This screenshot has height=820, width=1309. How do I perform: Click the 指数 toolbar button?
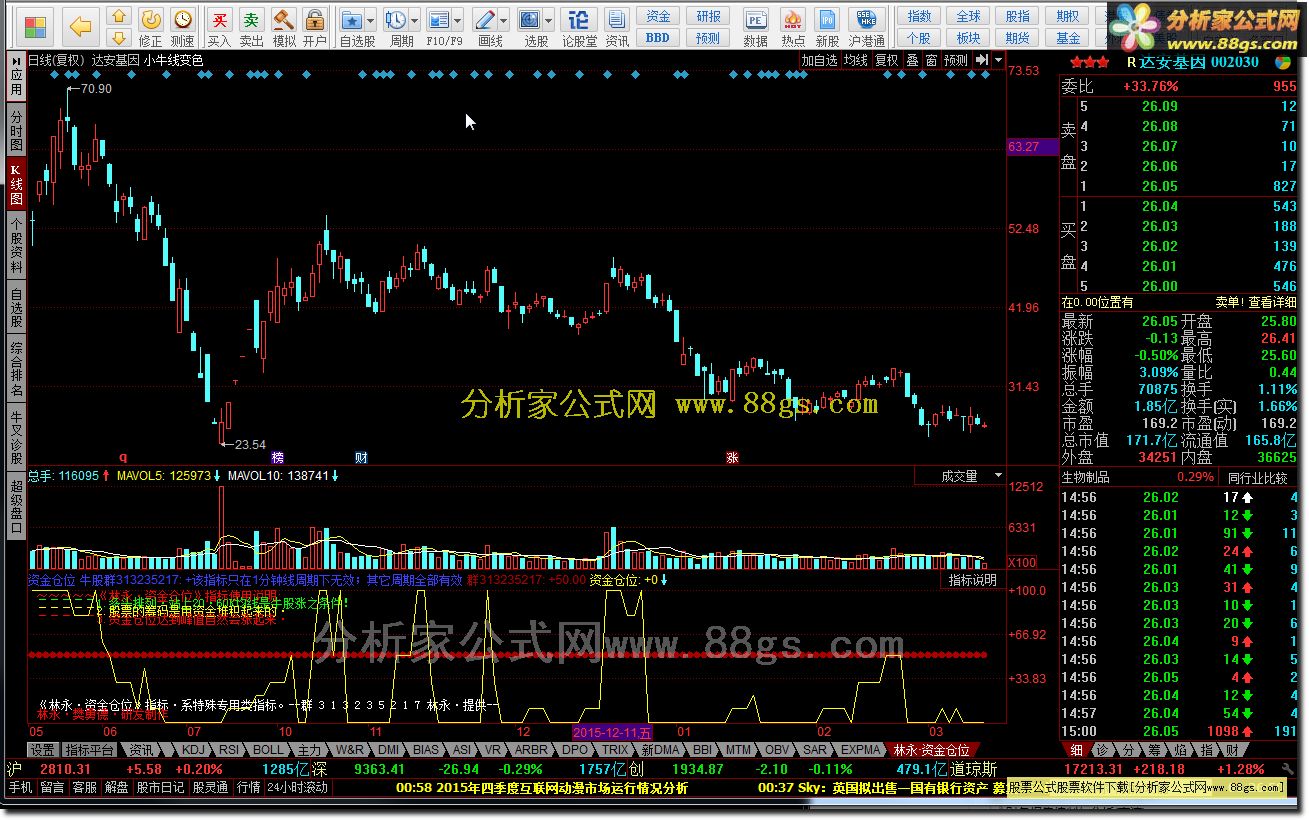(x=919, y=17)
